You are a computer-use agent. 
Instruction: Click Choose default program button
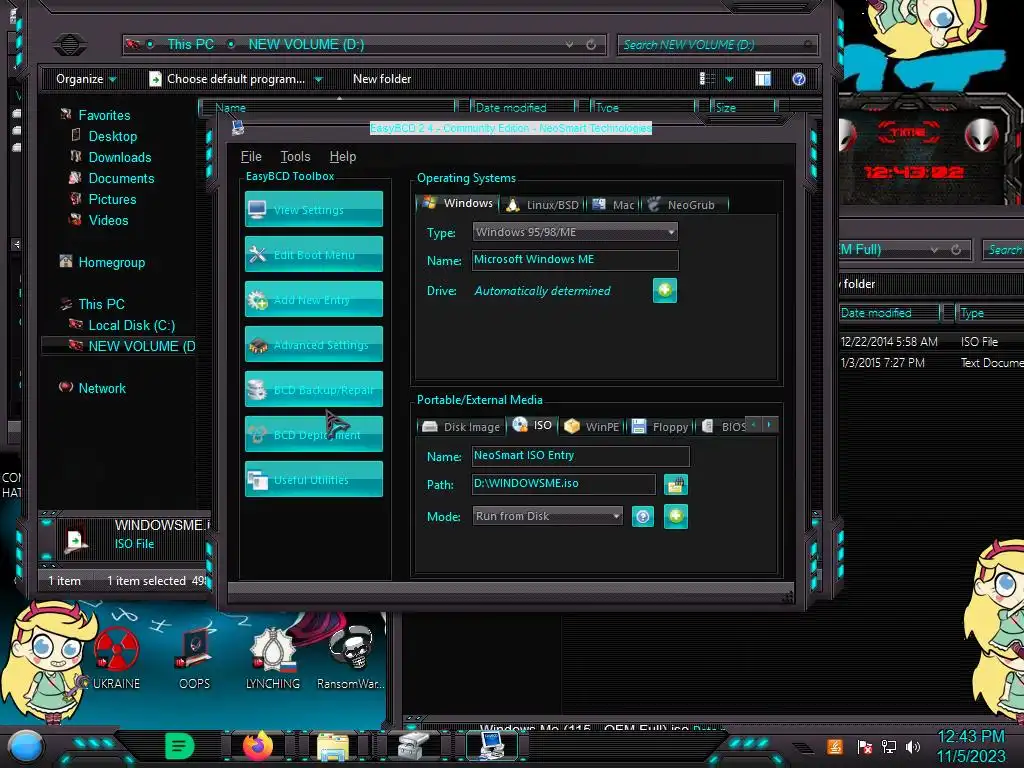click(x=227, y=79)
